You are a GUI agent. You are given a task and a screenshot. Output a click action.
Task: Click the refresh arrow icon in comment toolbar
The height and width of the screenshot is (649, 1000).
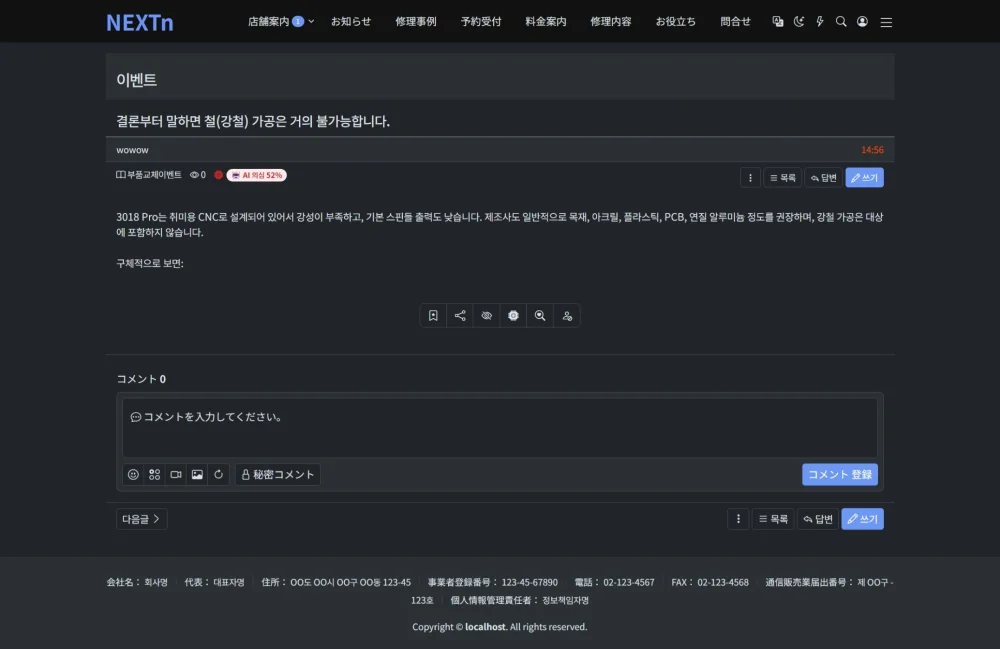[218, 474]
